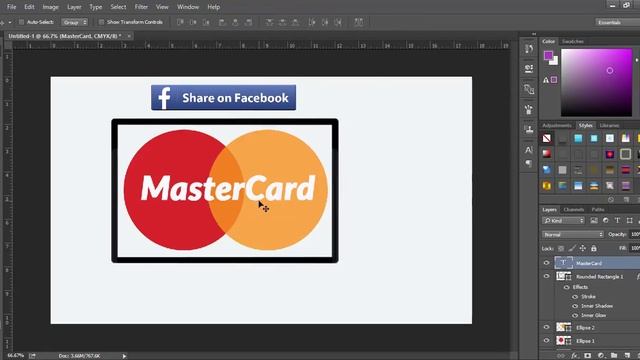Toggle lock all padlock icon

tap(594, 248)
